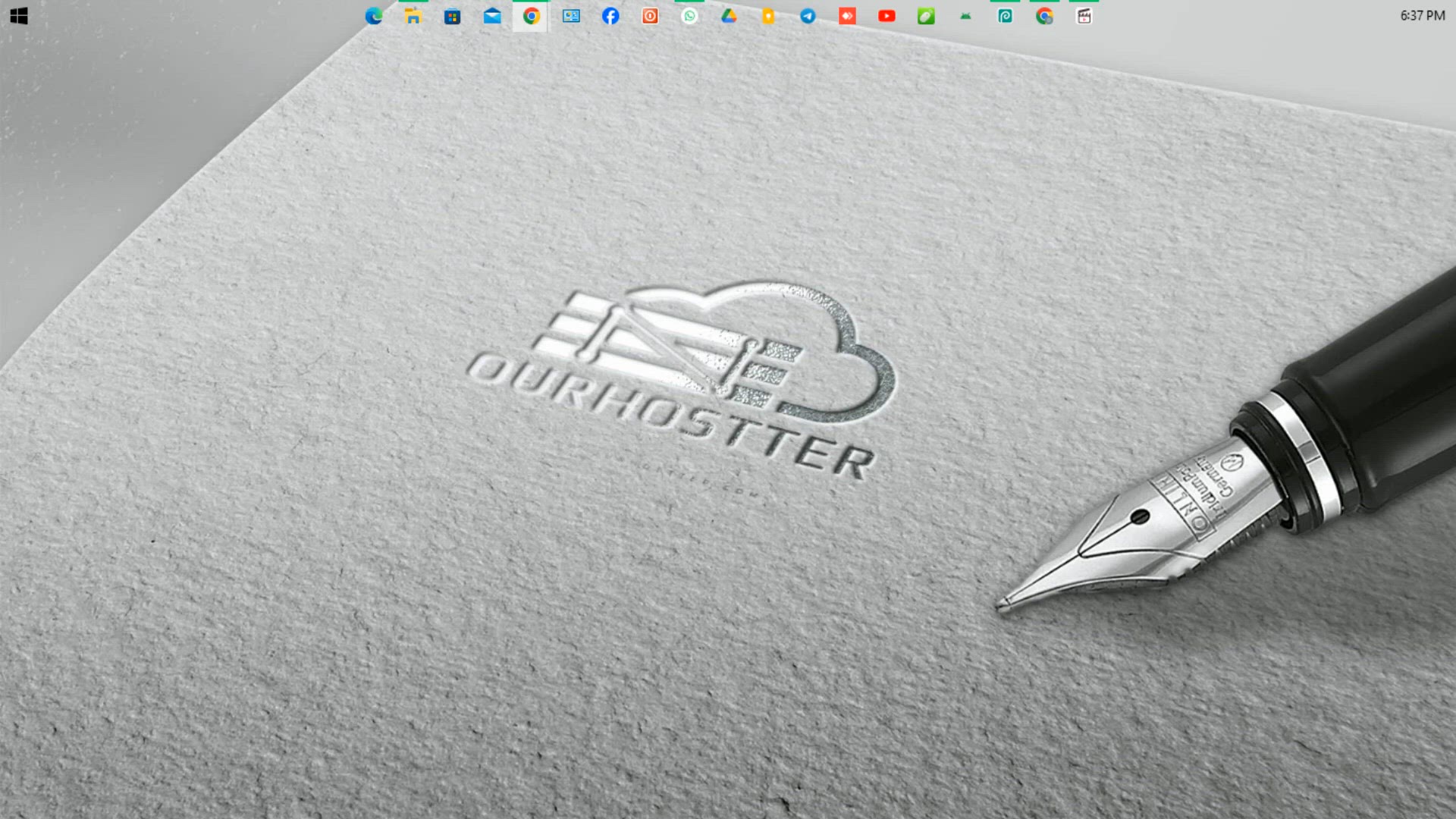The width and height of the screenshot is (1456, 819).
Task: Open the remote desktop style monitor icon
Action: 571,16
